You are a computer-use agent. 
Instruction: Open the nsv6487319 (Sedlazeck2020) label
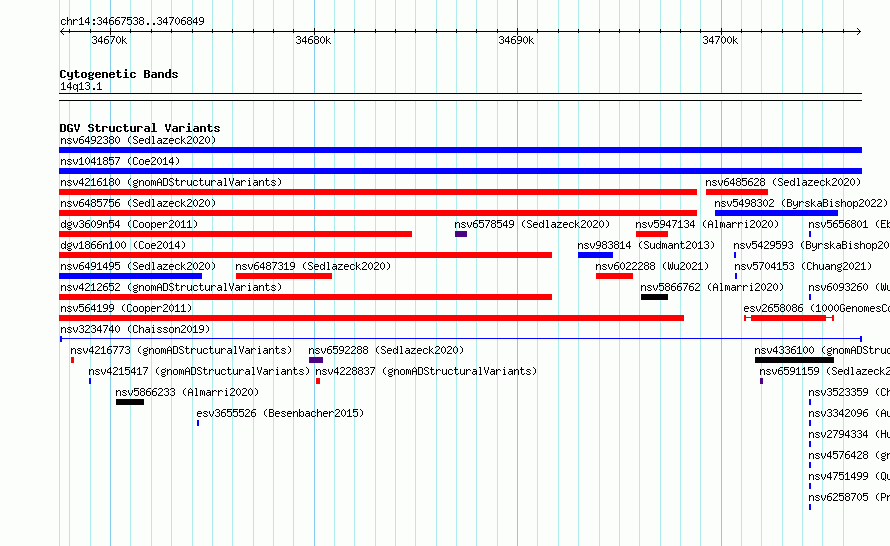[x=313, y=266]
